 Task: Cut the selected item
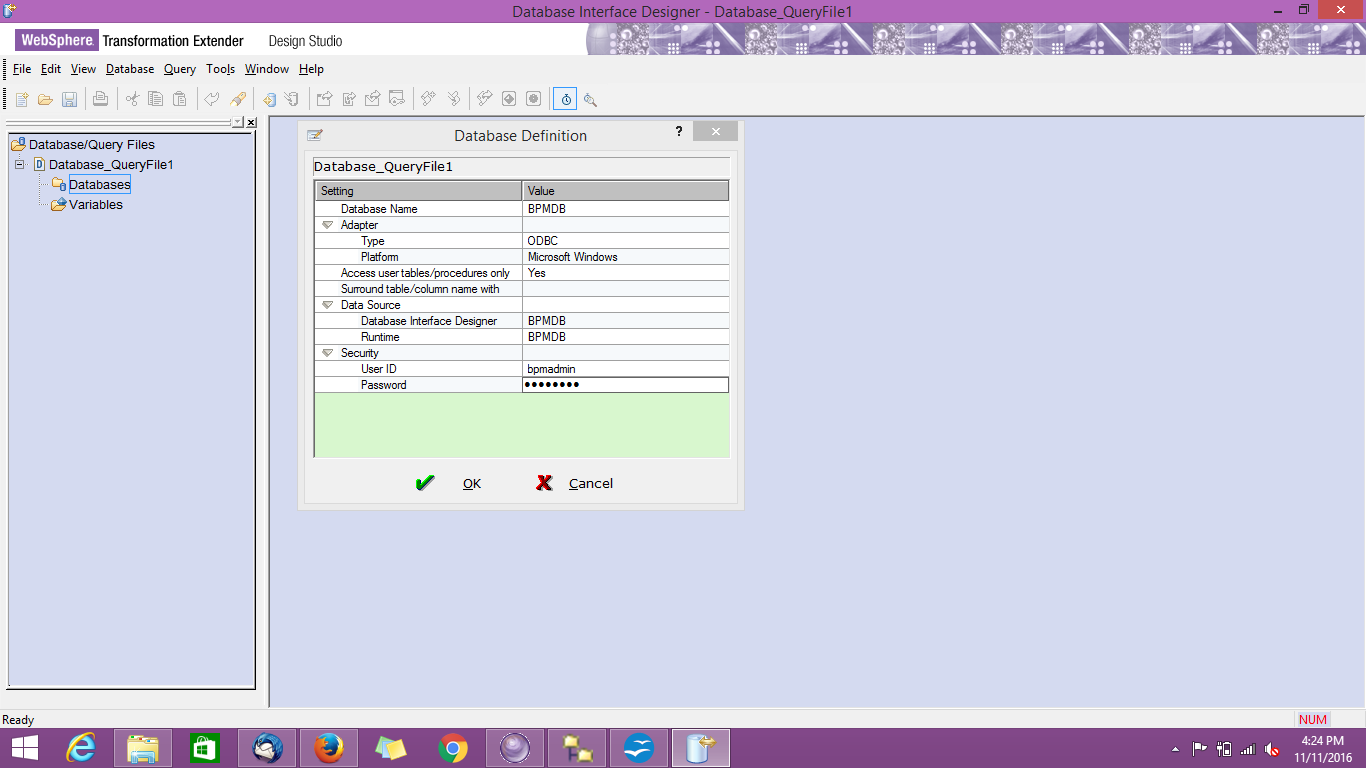pyautogui.click(x=131, y=98)
